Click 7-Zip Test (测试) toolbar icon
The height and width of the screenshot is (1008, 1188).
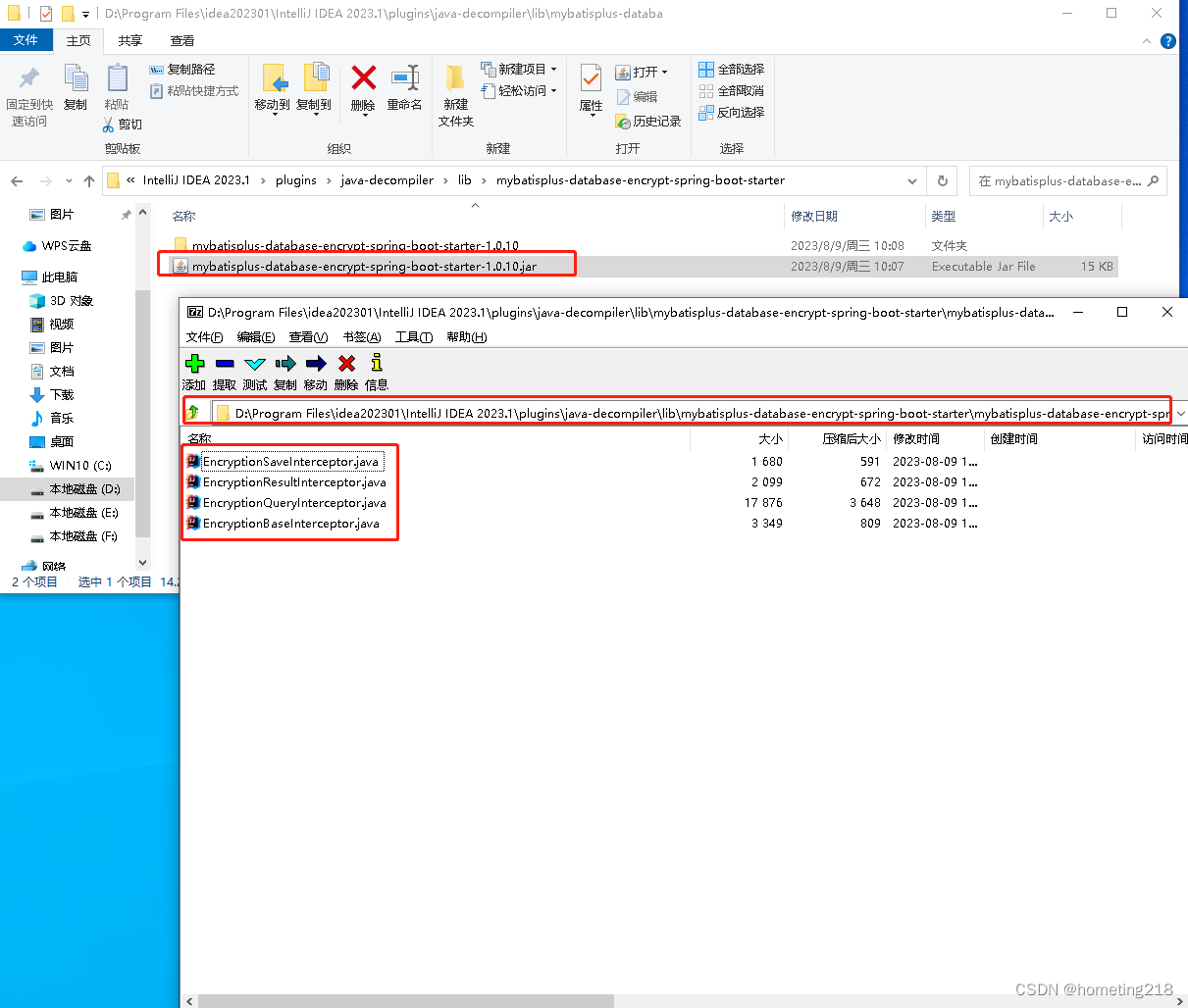click(255, 364)
